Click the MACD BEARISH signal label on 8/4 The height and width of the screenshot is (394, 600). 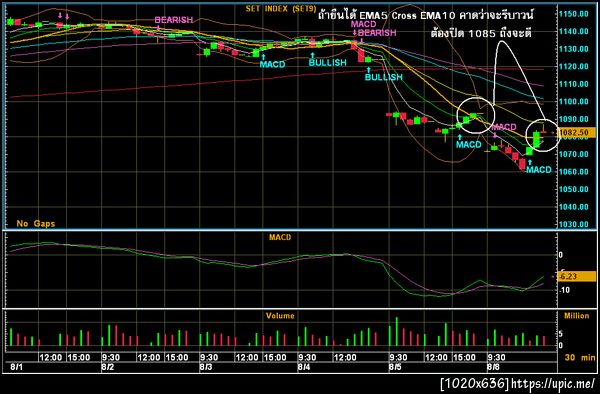pyautogui.click(x=374, y=29)
